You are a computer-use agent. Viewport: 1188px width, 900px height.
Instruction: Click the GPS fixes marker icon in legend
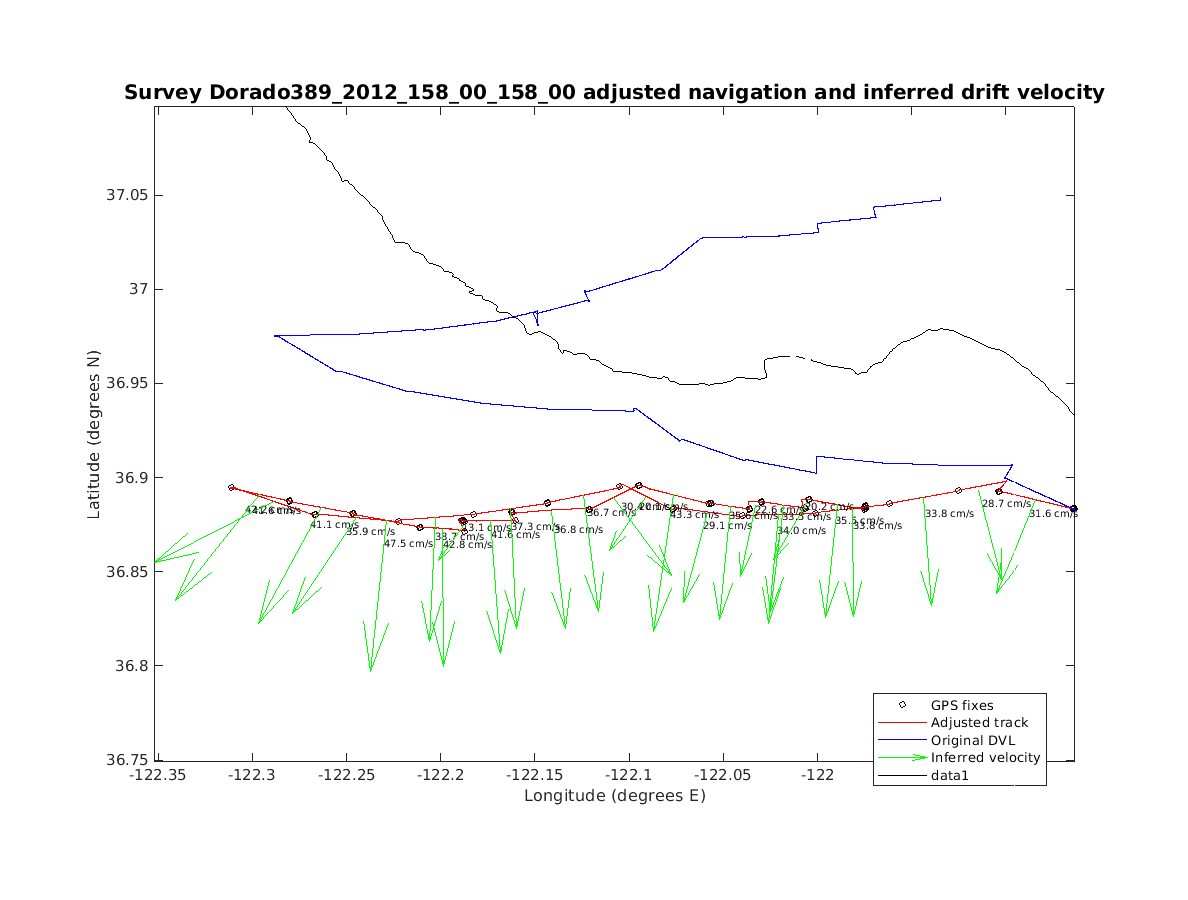[x=901, y=705]
